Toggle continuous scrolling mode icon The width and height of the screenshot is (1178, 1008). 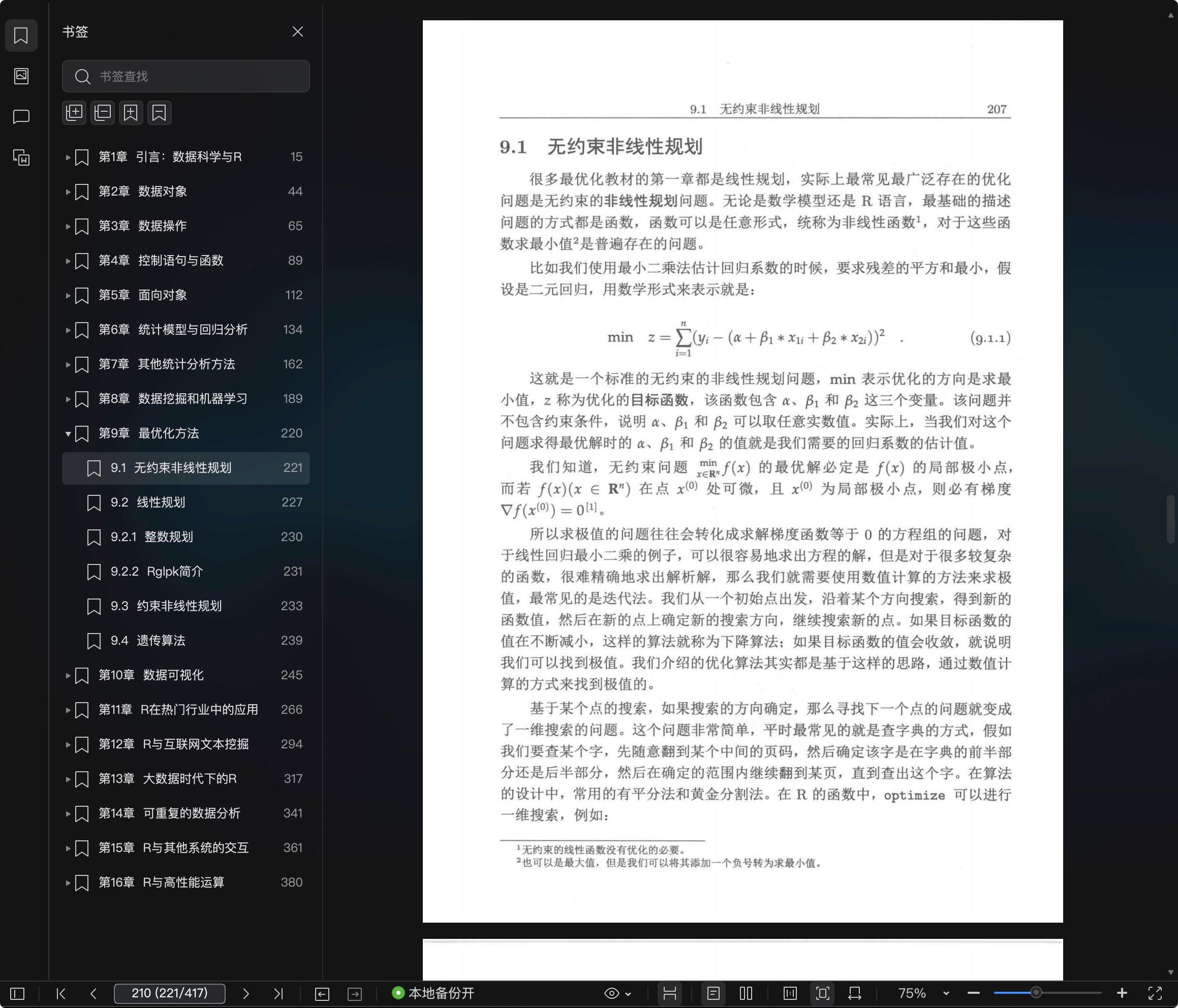pos(670,994)
